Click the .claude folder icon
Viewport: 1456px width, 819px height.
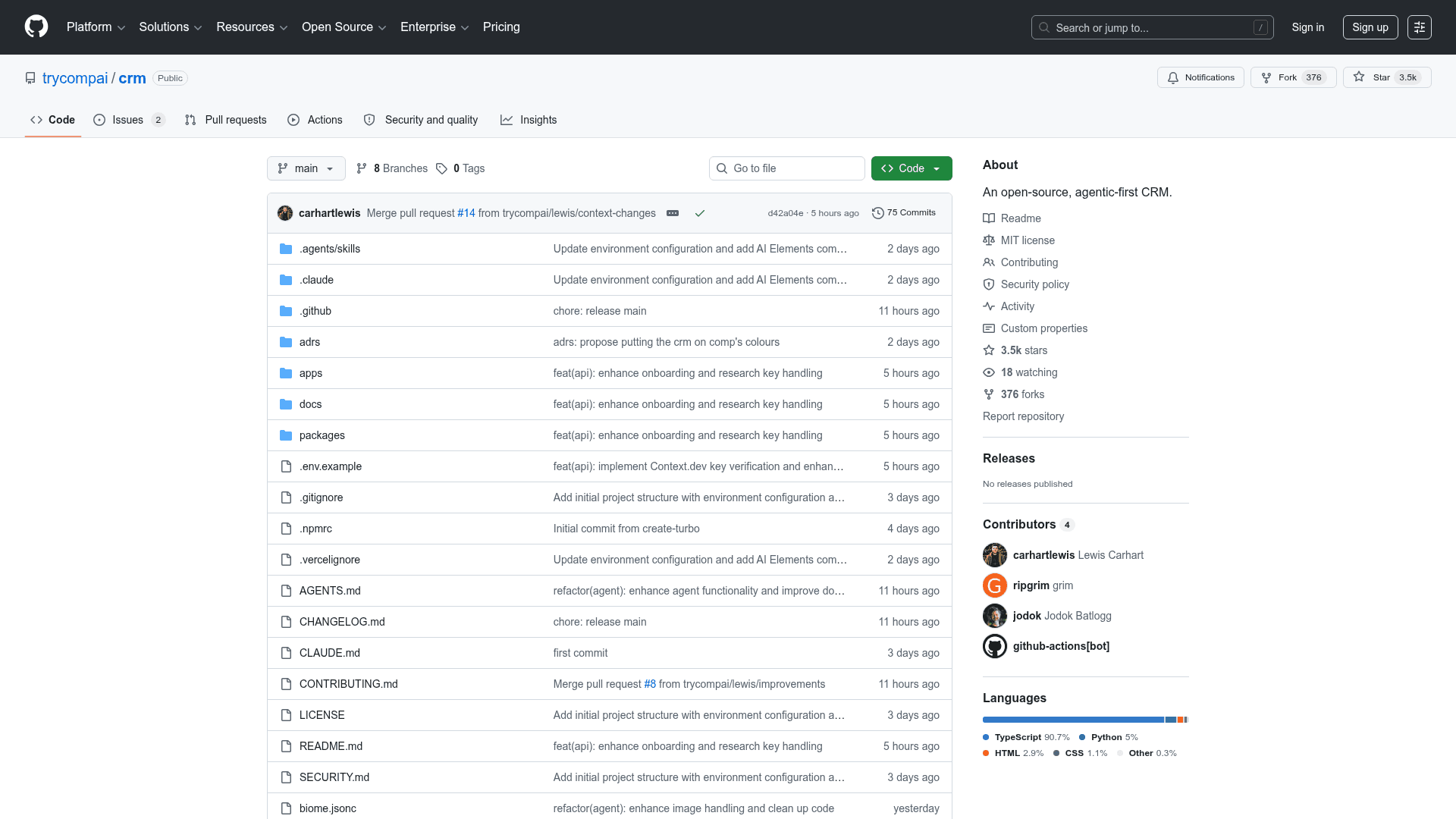point(286,280)
